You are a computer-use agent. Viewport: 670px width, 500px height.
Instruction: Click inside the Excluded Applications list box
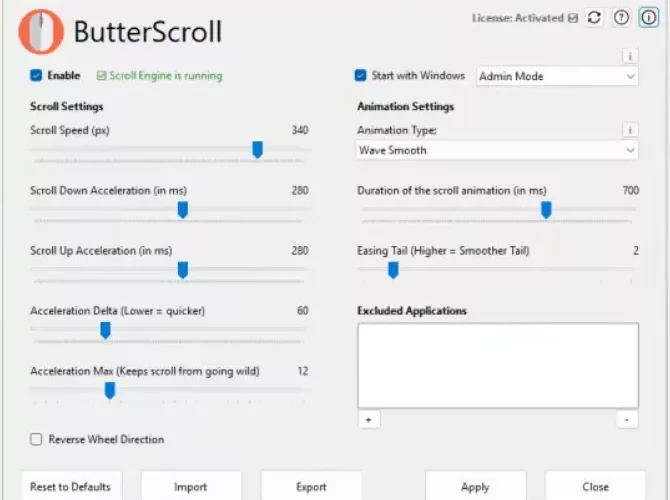point(498,365)
